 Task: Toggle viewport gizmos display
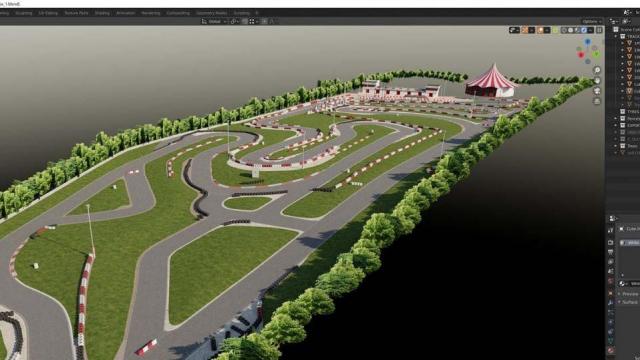[x=525, y=30]
